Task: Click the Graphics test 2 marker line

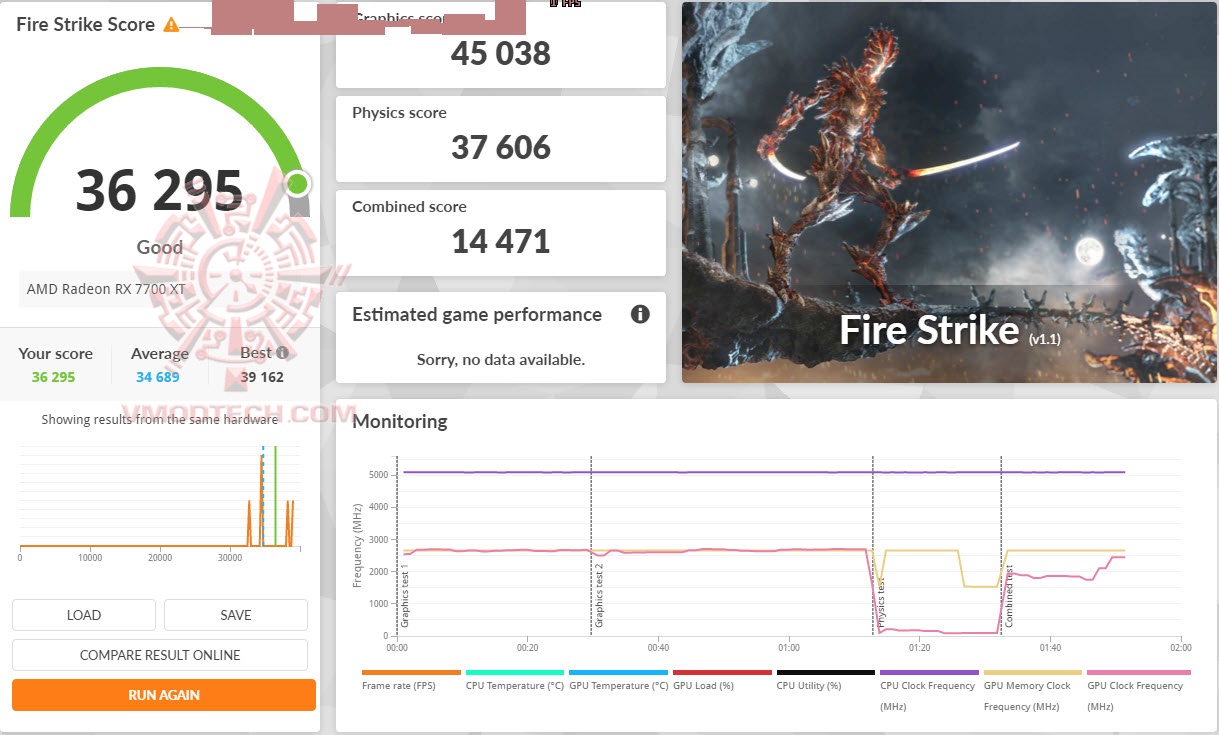Action: click(591, 545)
